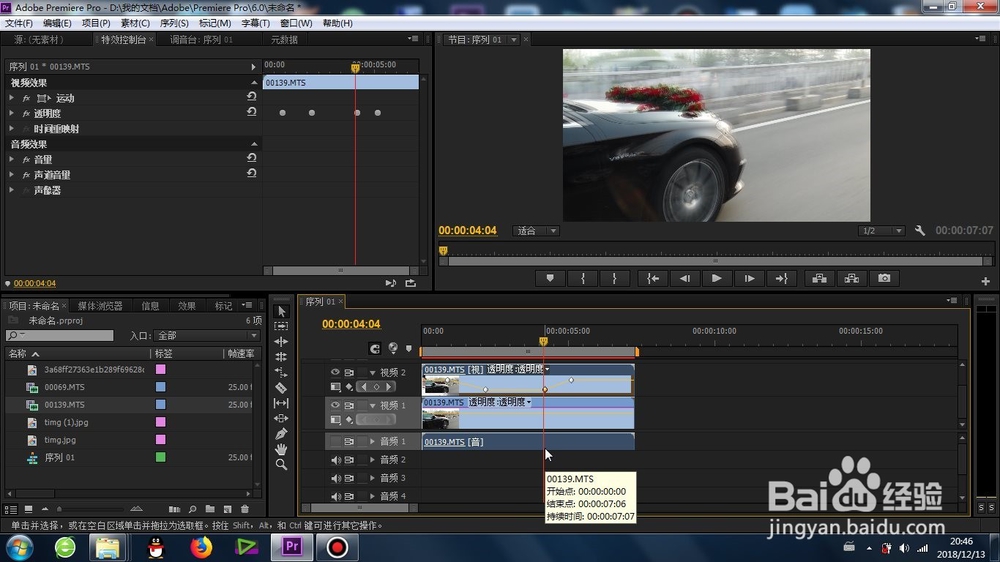Select 00069.MTS in project panel
Image resolution: width=1000 pixels, height=562 pixels.
pyautogui.click(x=64, y=387)
